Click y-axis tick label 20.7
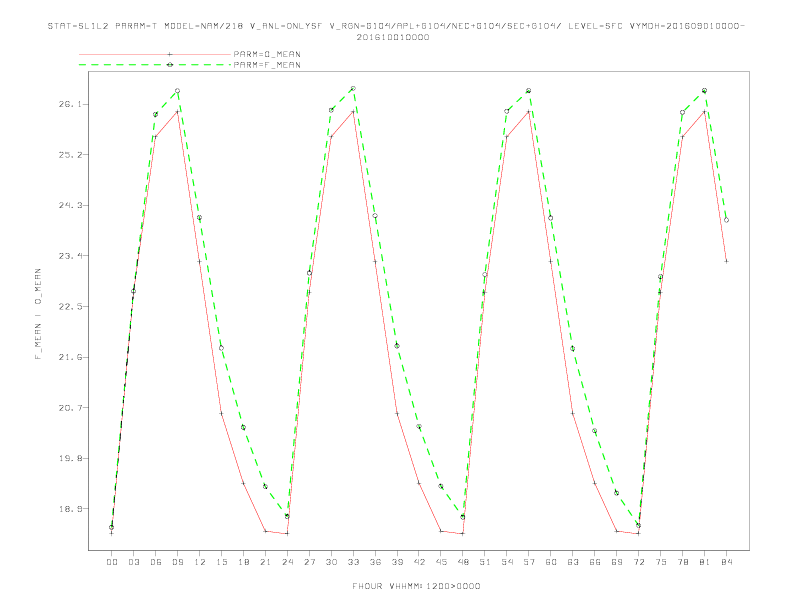 [69, 407]
